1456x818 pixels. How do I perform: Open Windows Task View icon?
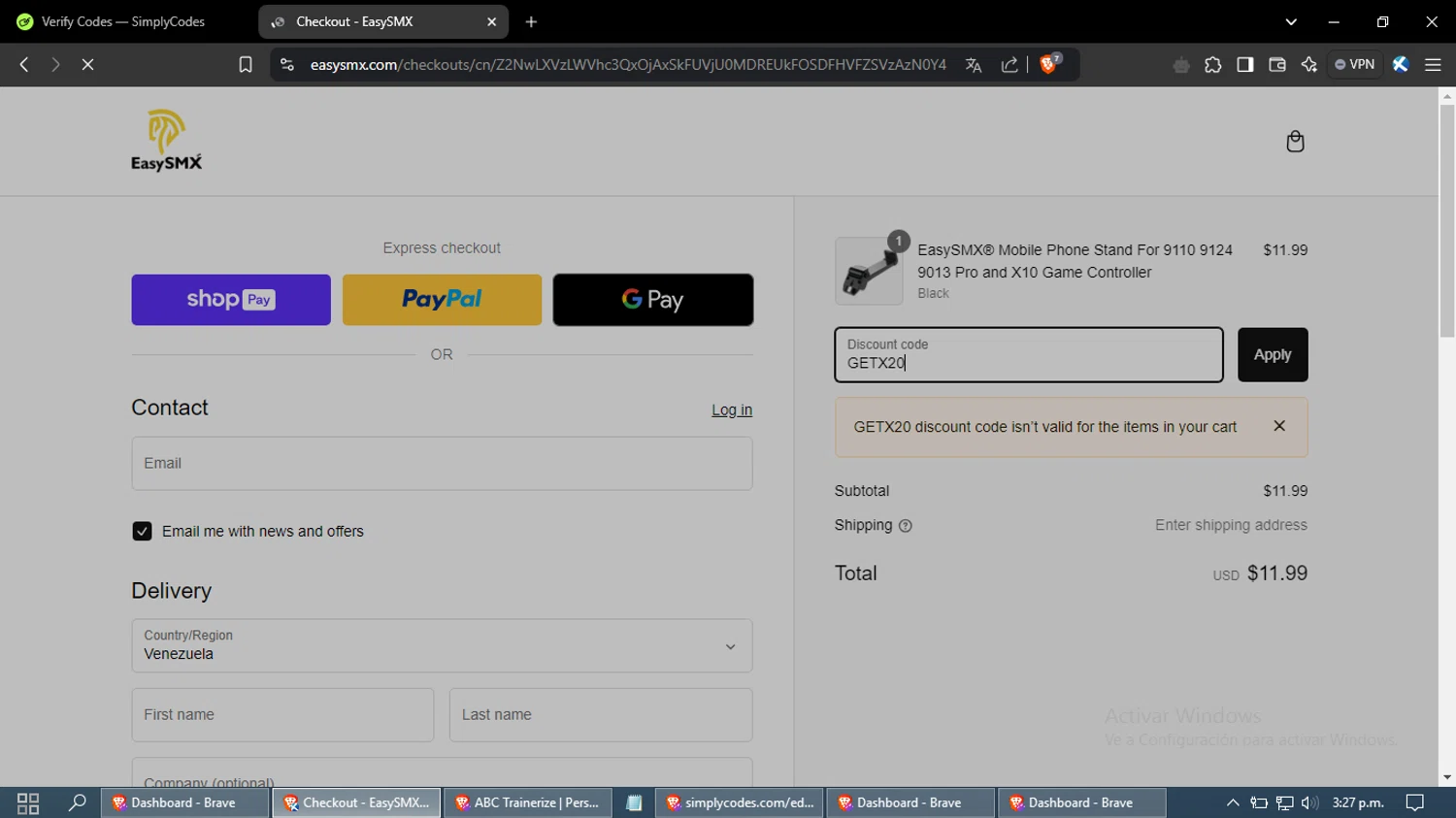click(x=28, y=803)
